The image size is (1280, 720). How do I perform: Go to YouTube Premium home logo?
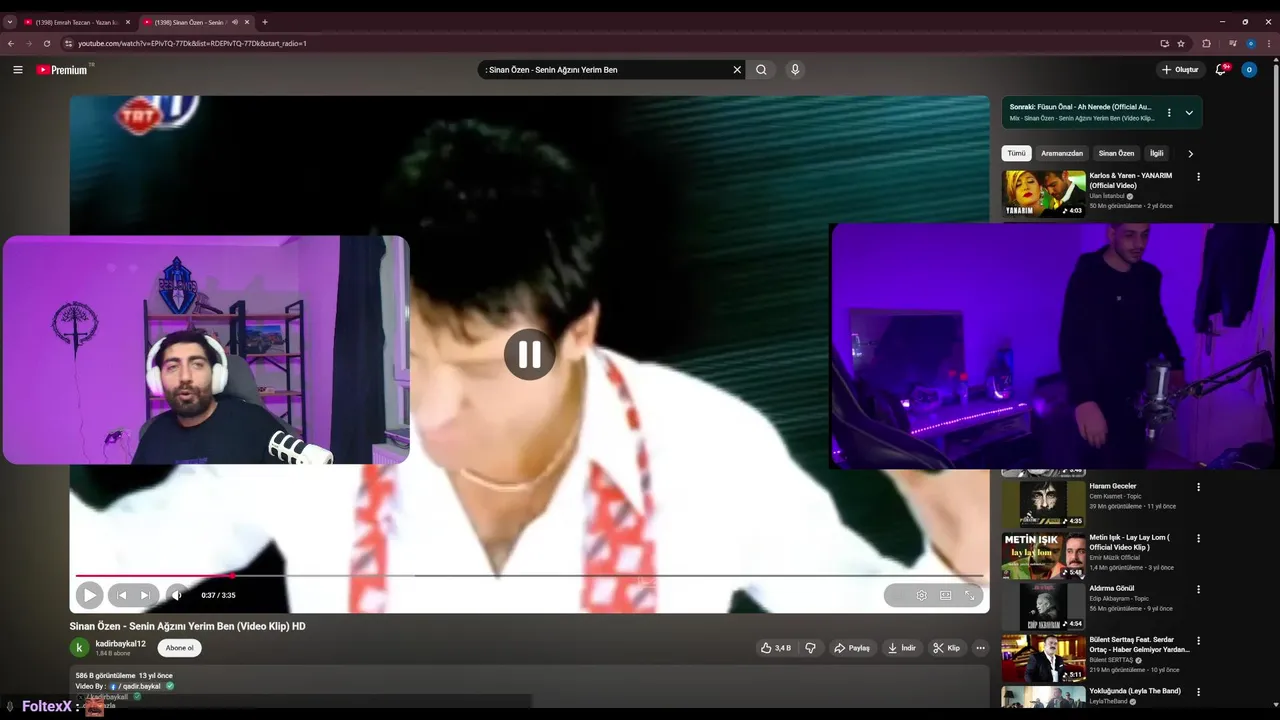pyautogui.click(x=62, y=70)
